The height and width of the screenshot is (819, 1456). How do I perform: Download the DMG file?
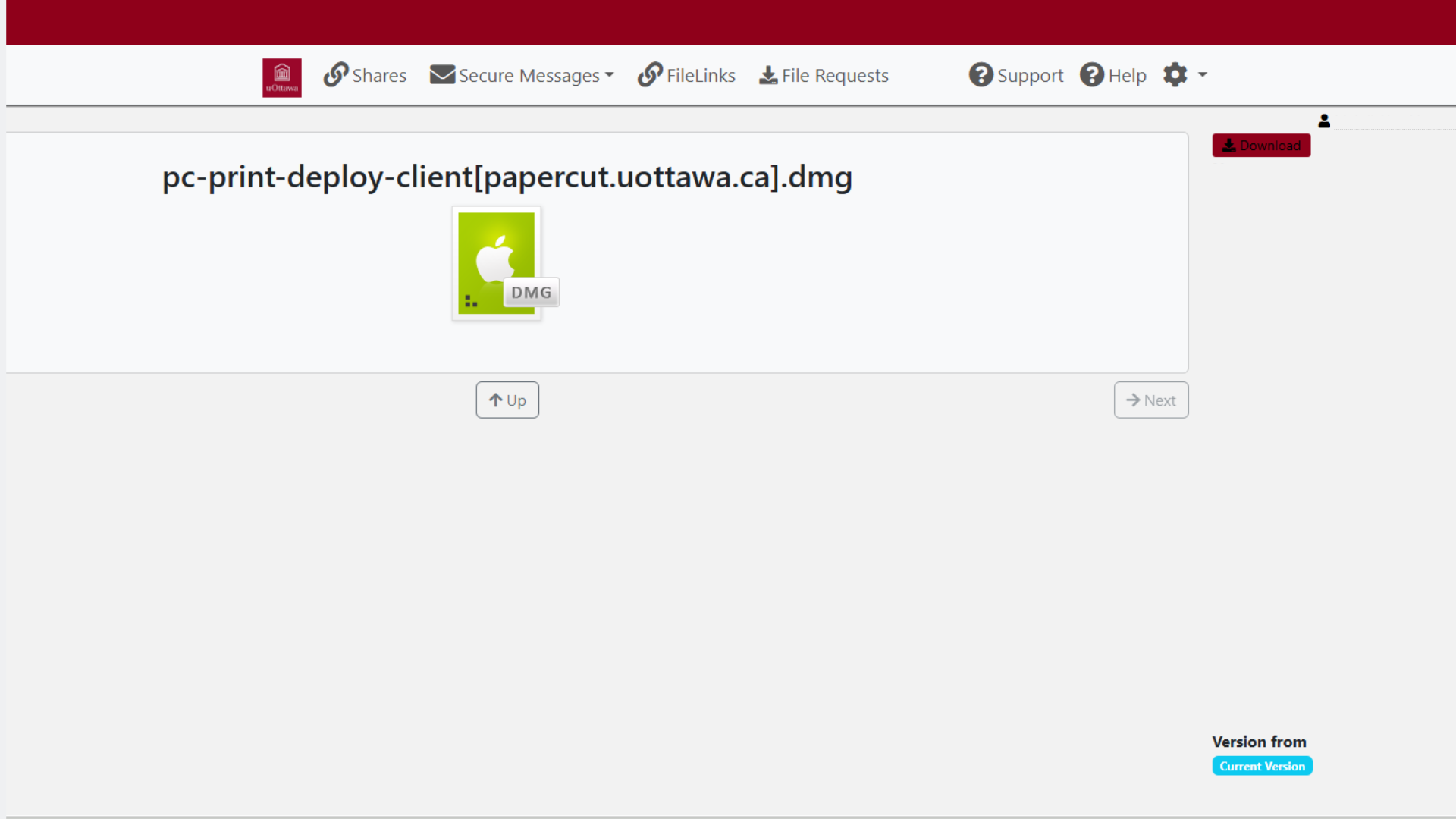click(x=1261, y=146)
